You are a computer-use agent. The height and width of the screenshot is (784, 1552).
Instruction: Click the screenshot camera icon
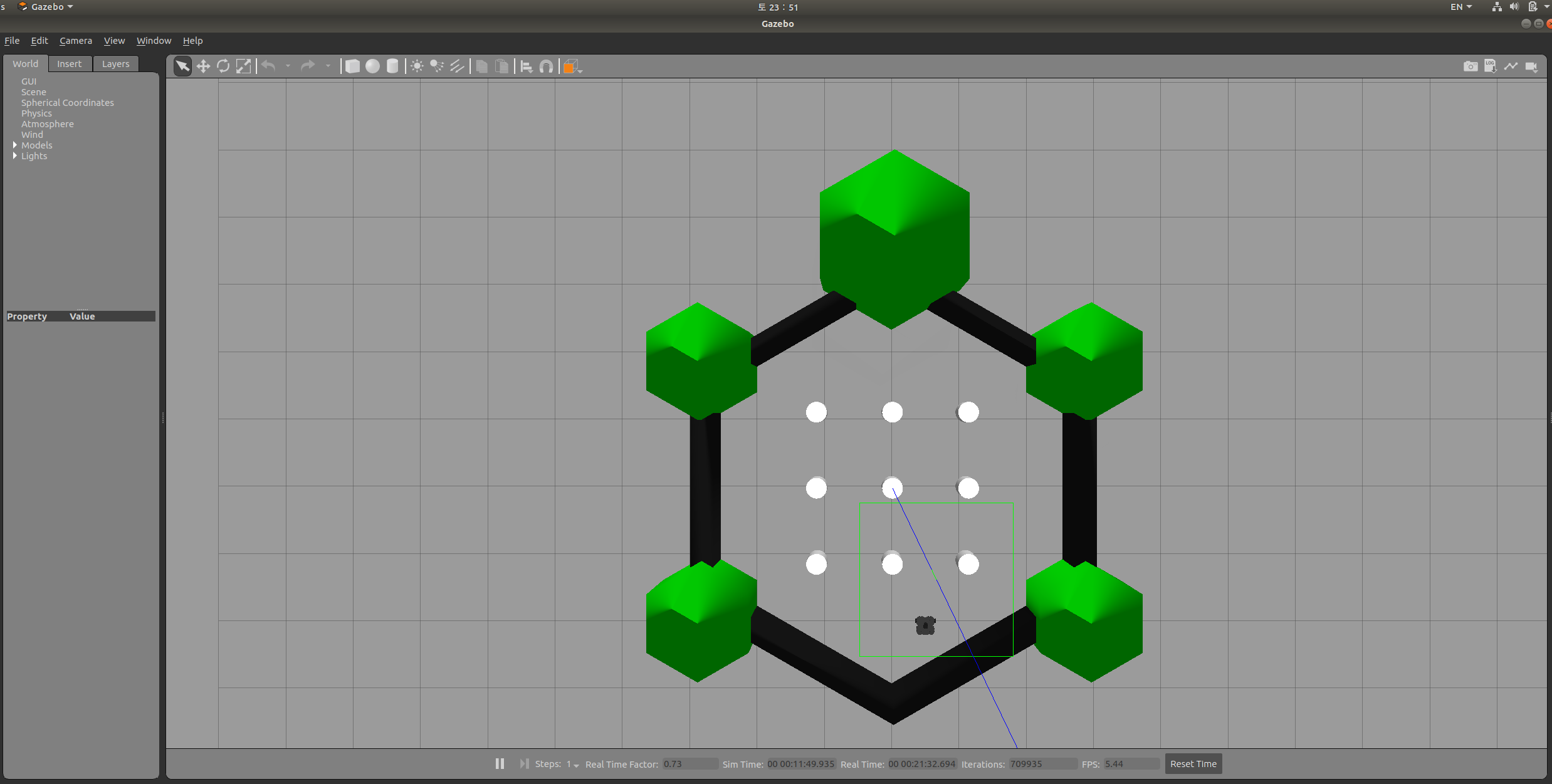[x=1470, y=66]
